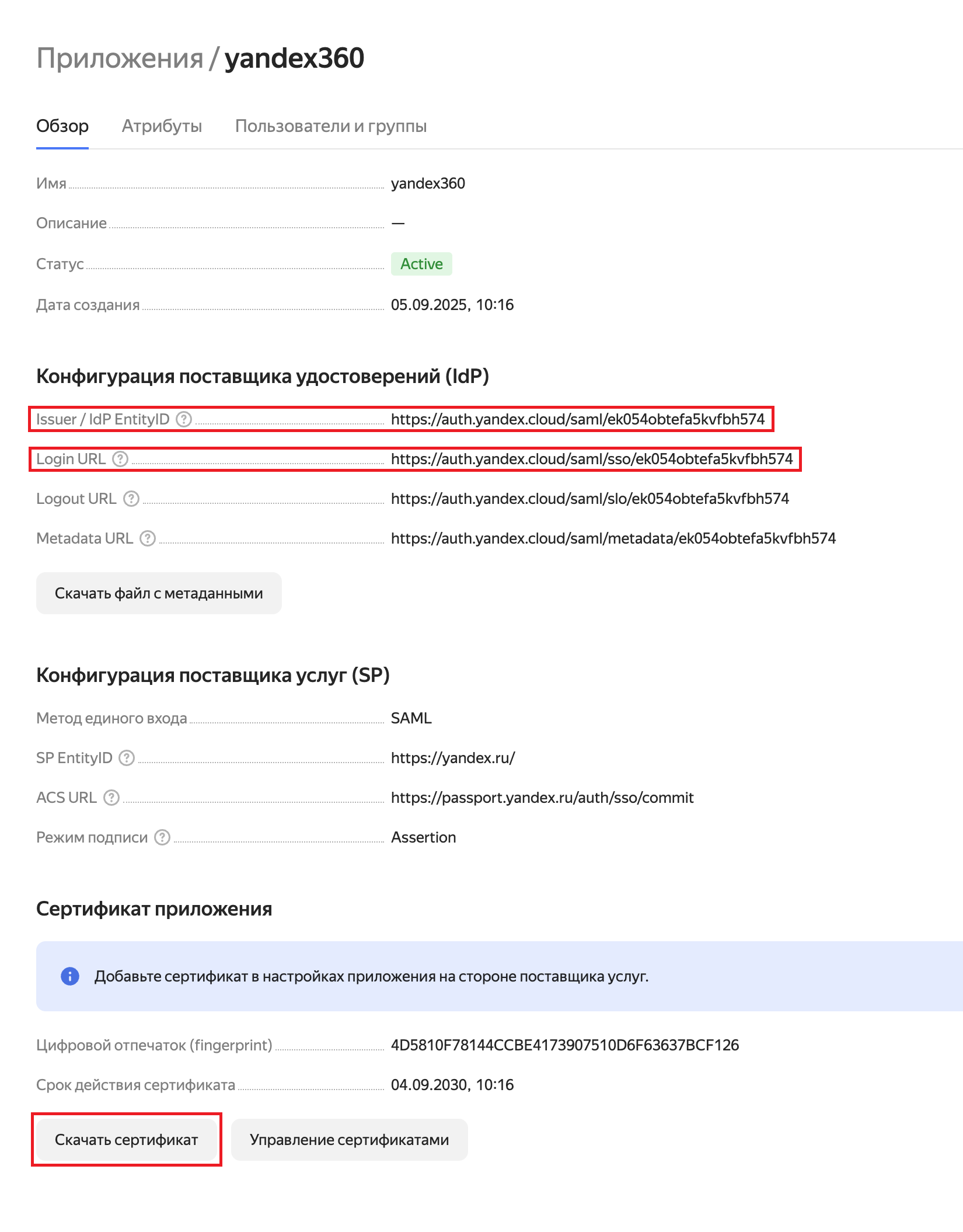The height and width of the screenshot is (1232, 963).
Task: Click help icon next to Issuer / IdP EntityID
Action: [184, 419]
